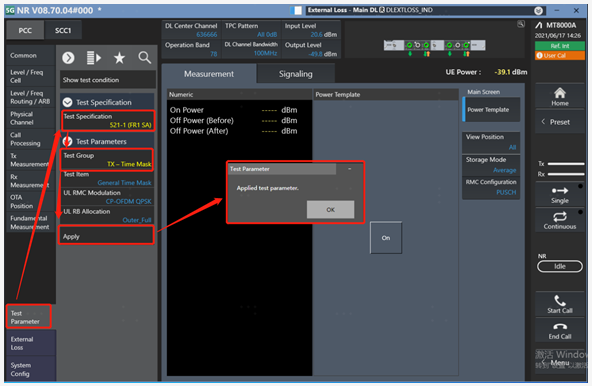Collapse the Test Specification section
The width and height of the screenshot is (592, 386).
tap(68, 102)
